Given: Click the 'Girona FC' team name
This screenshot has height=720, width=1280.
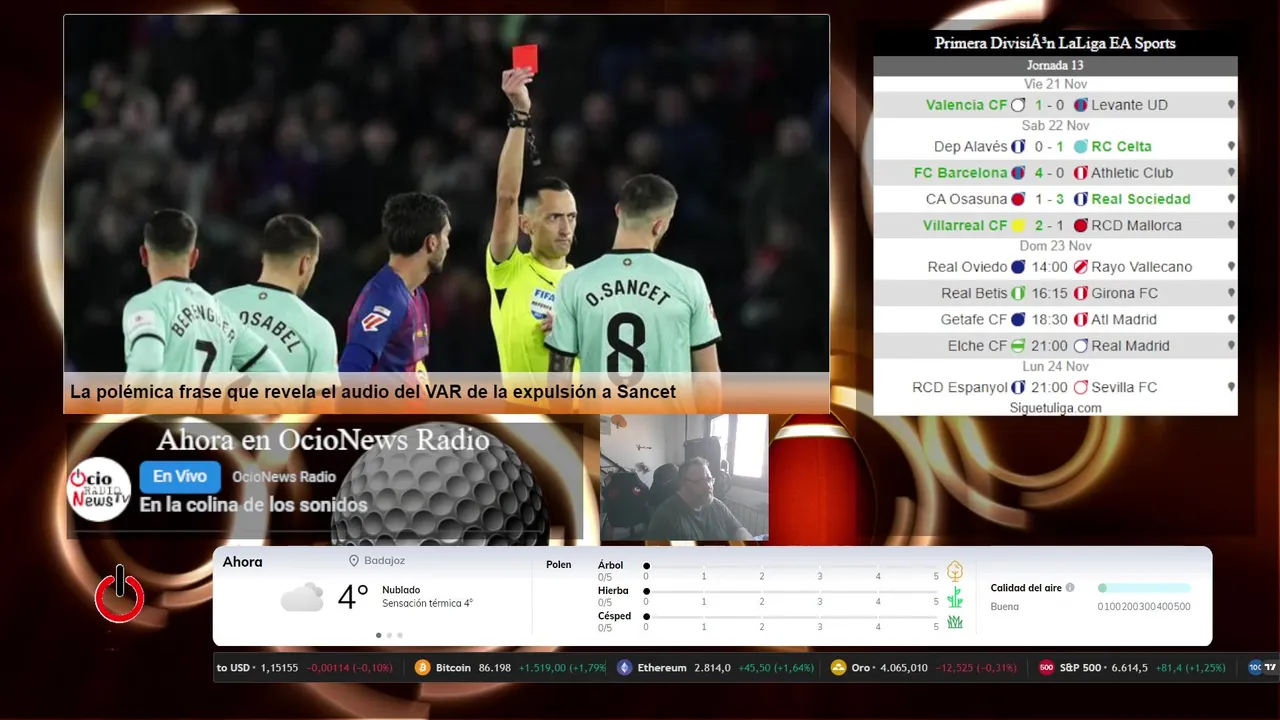Looking at the screenshot, I should (1125, 294).
